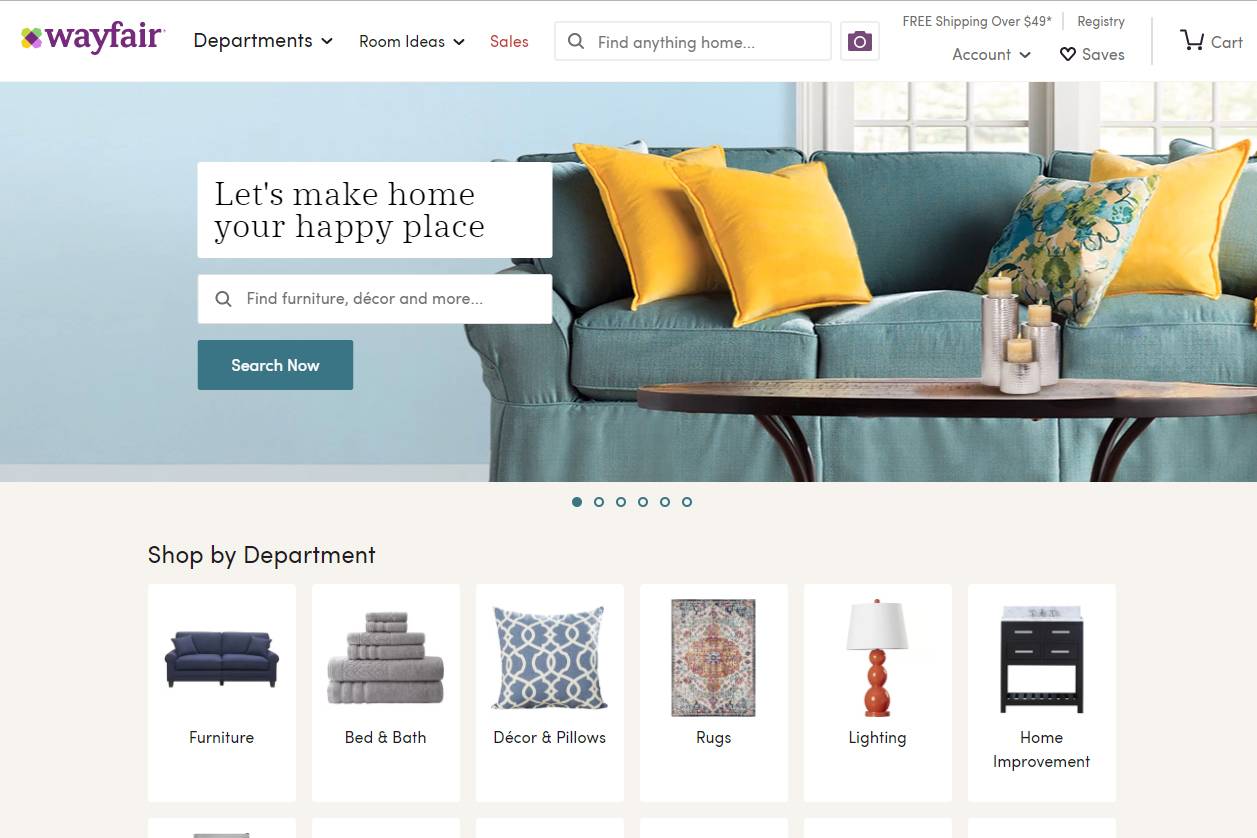Open the camera image search icon
Image resolution: width=1257 pixels, height=838 pixels.
(860, 42)
